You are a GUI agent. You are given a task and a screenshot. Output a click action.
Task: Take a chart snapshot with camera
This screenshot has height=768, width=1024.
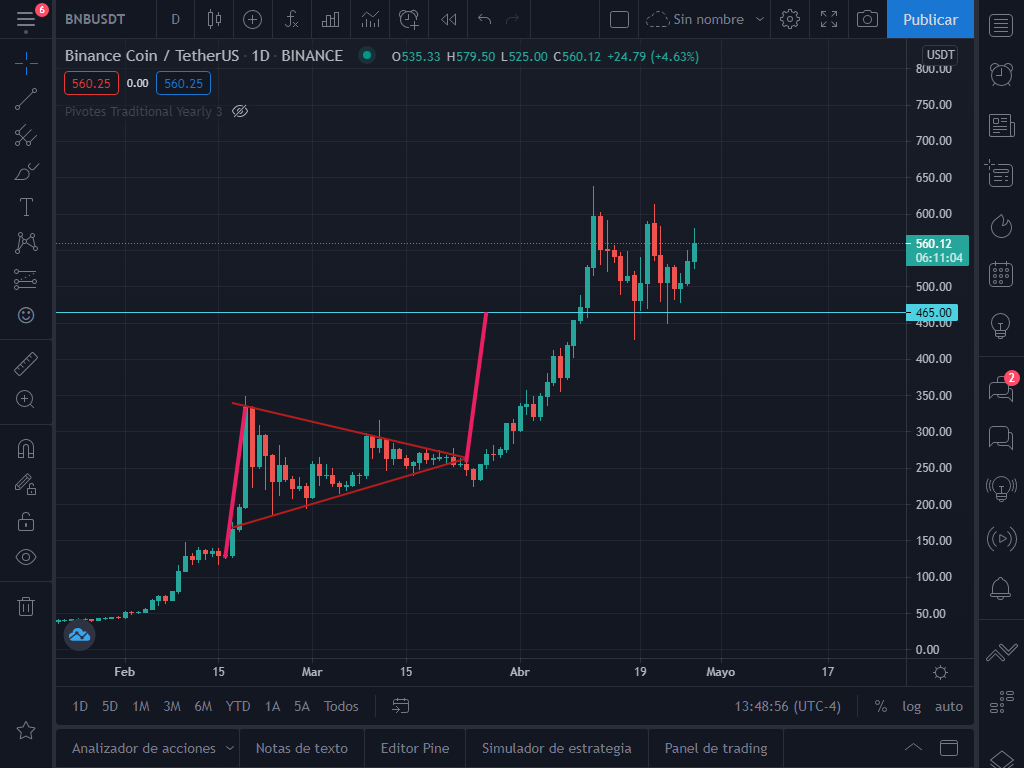point(867,20)
